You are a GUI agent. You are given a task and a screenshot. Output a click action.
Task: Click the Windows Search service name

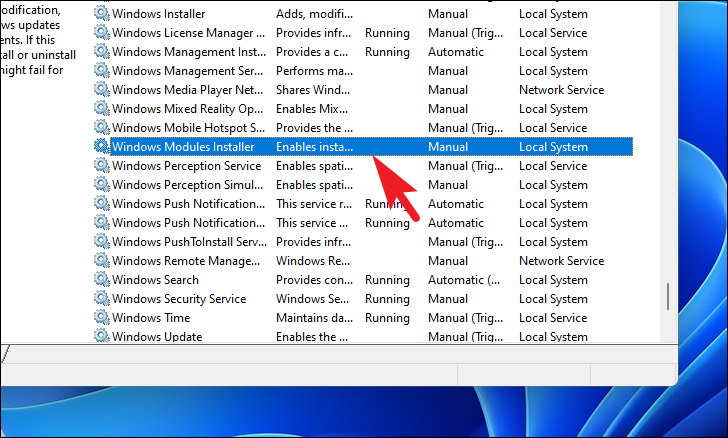coord(155,280)
